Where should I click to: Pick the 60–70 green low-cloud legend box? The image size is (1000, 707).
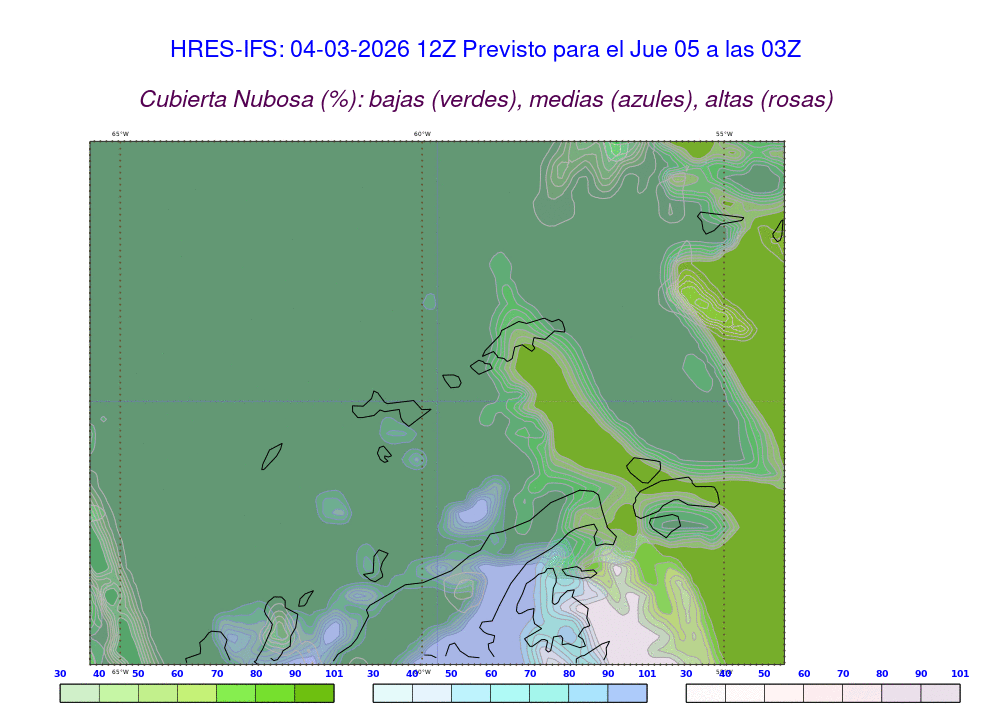tap(197, 693)
